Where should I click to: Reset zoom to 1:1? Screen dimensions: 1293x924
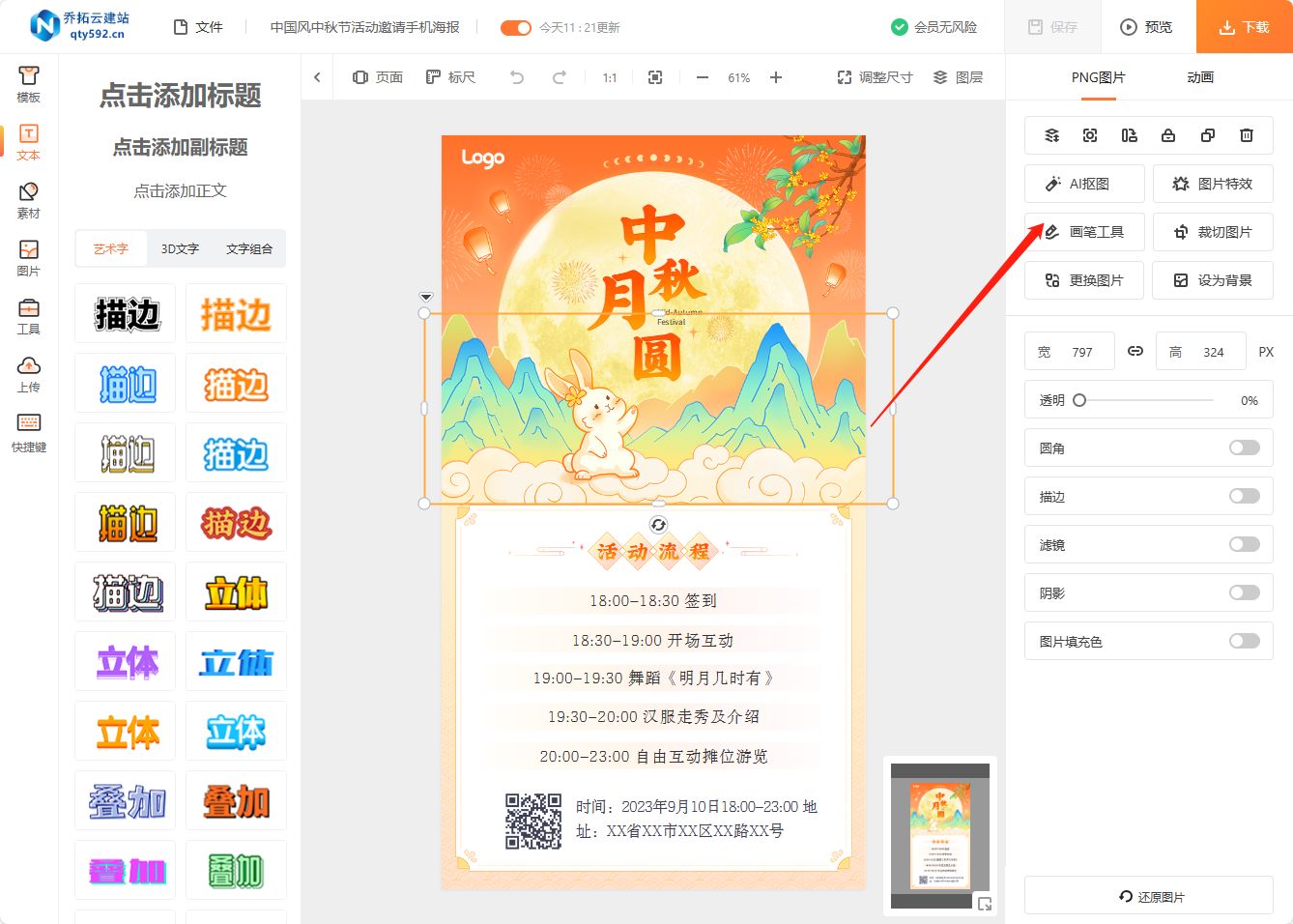click(610, 77)
